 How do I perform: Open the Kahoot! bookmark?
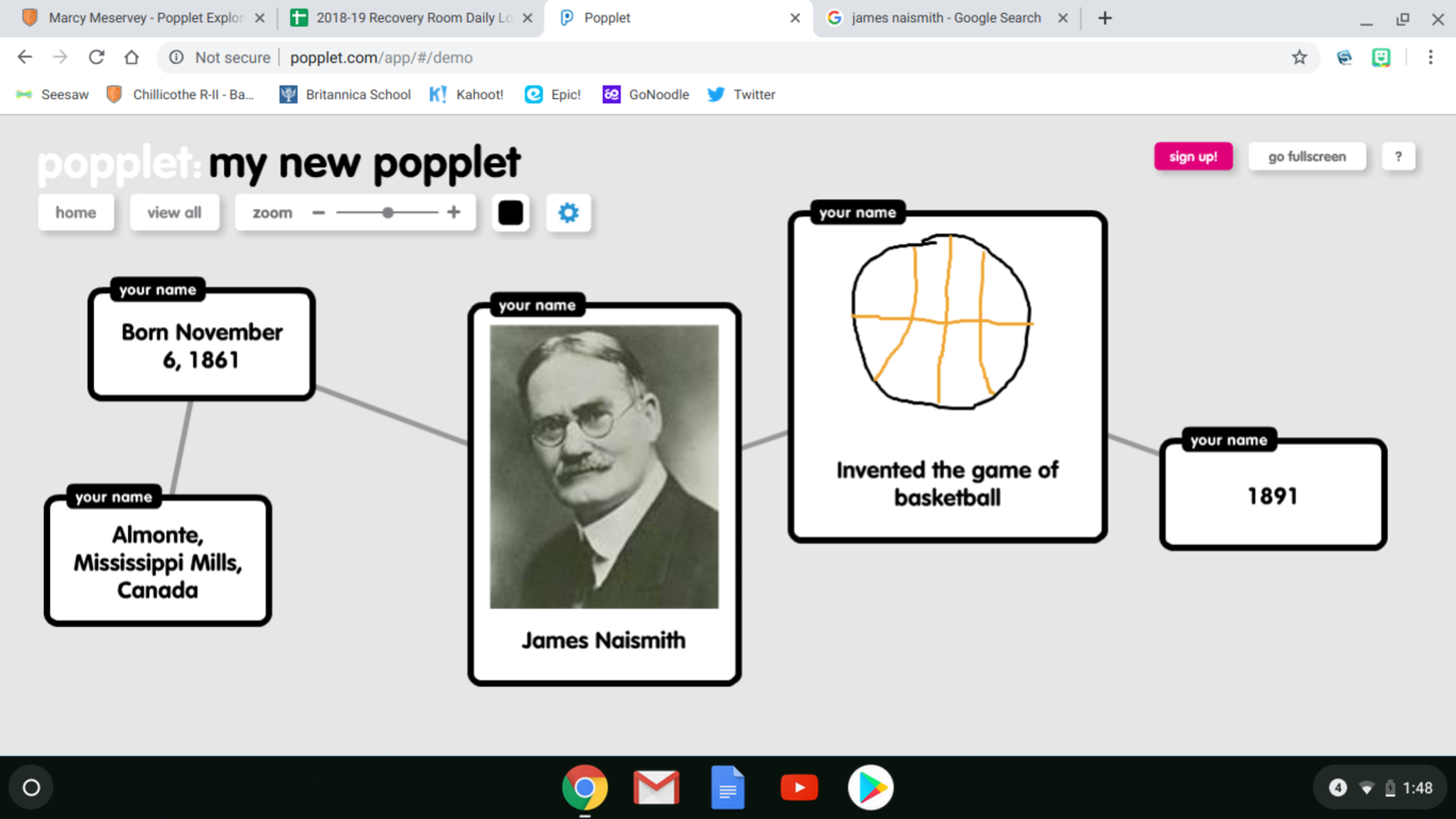pos(467,95)
